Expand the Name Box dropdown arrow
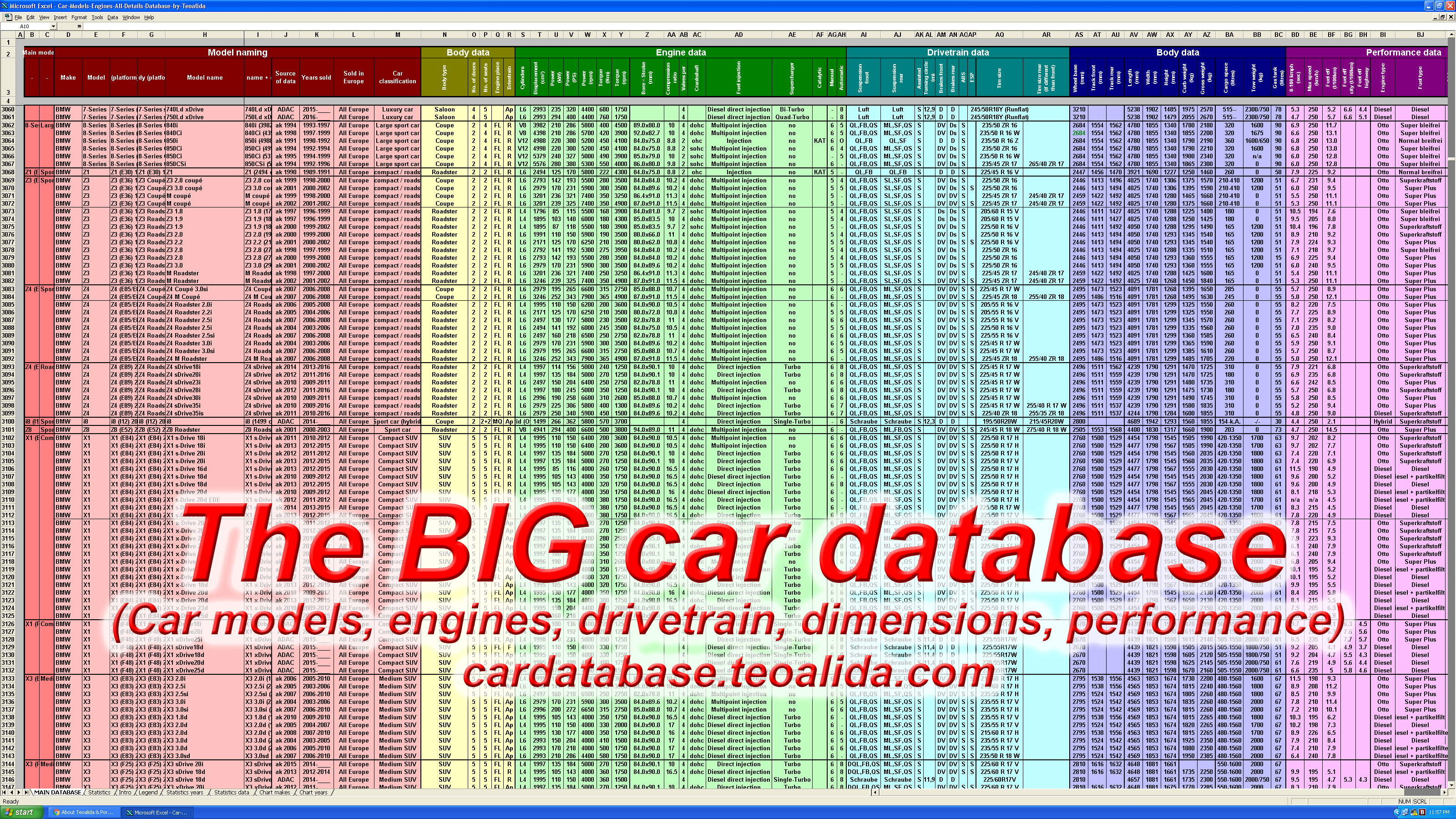 tap(54, 26)
